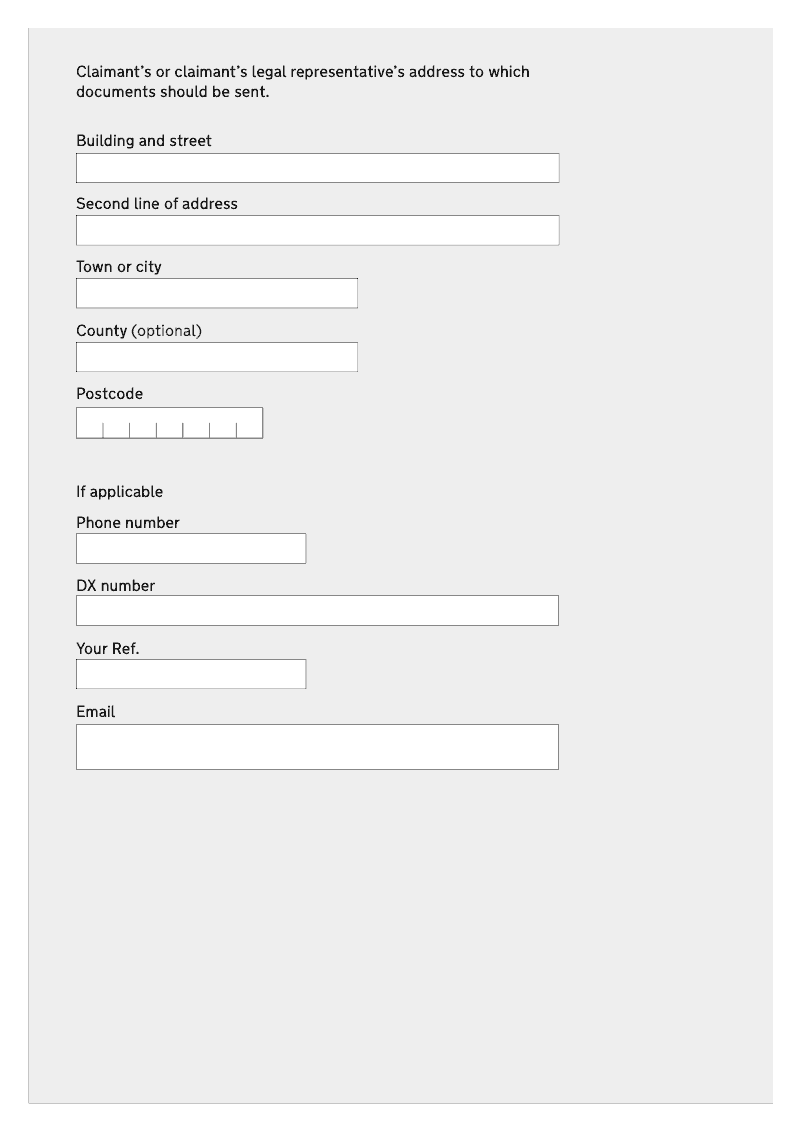Click the 'If applicable' heading text
This screenshot has height=1130, width=800.
pos(120,491)
